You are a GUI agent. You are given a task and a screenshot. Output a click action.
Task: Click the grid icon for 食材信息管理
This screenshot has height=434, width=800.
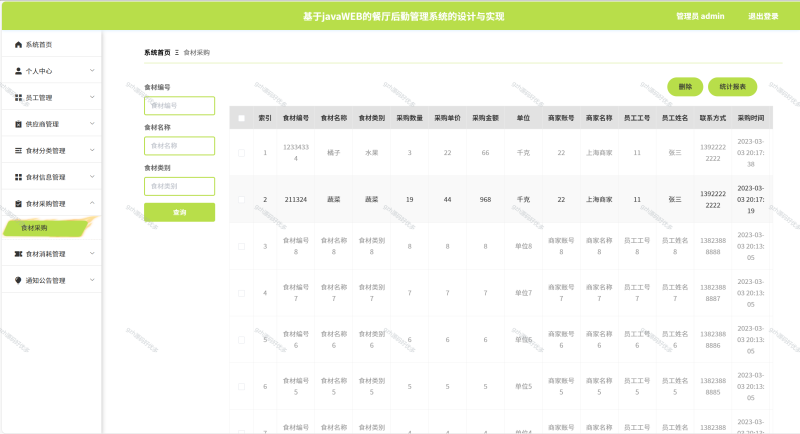[x=18, y=177]
